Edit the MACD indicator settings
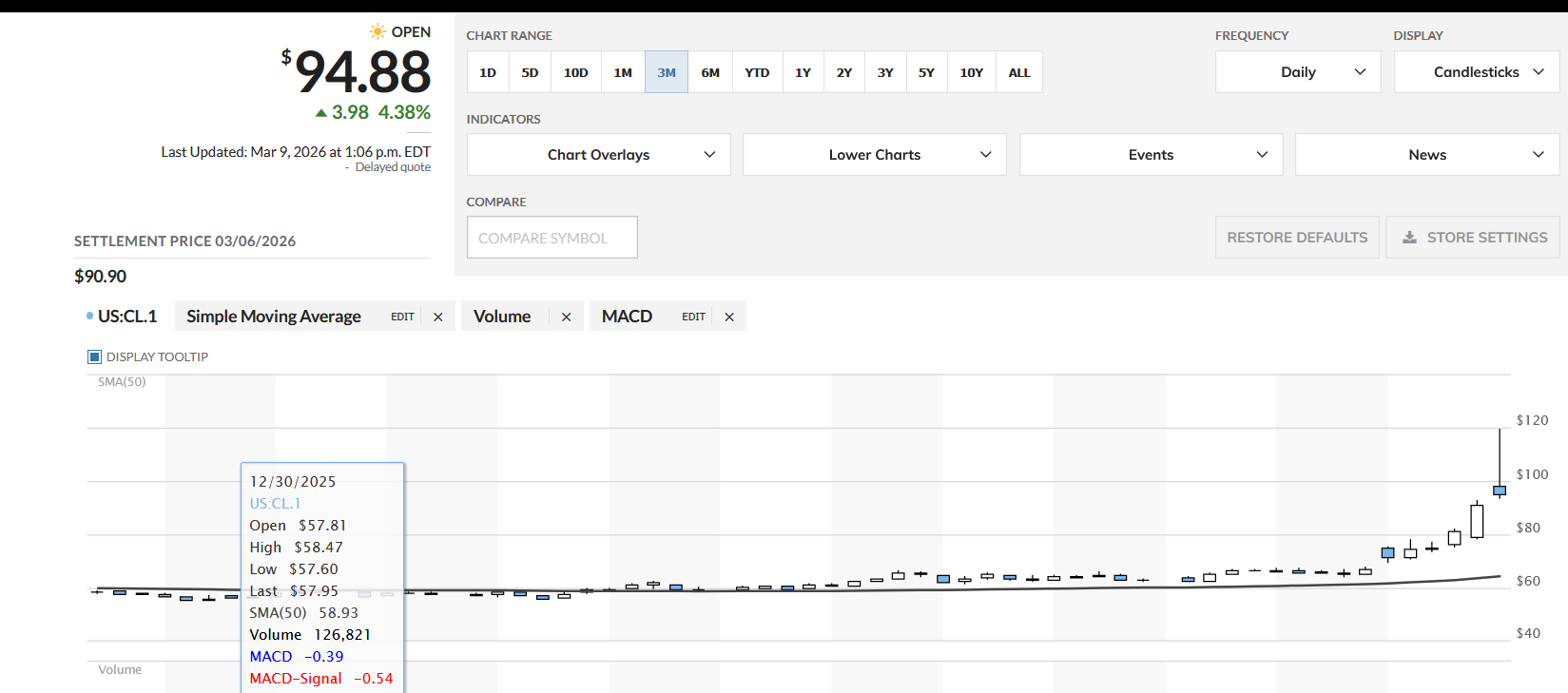 click(x=693, y=317)
